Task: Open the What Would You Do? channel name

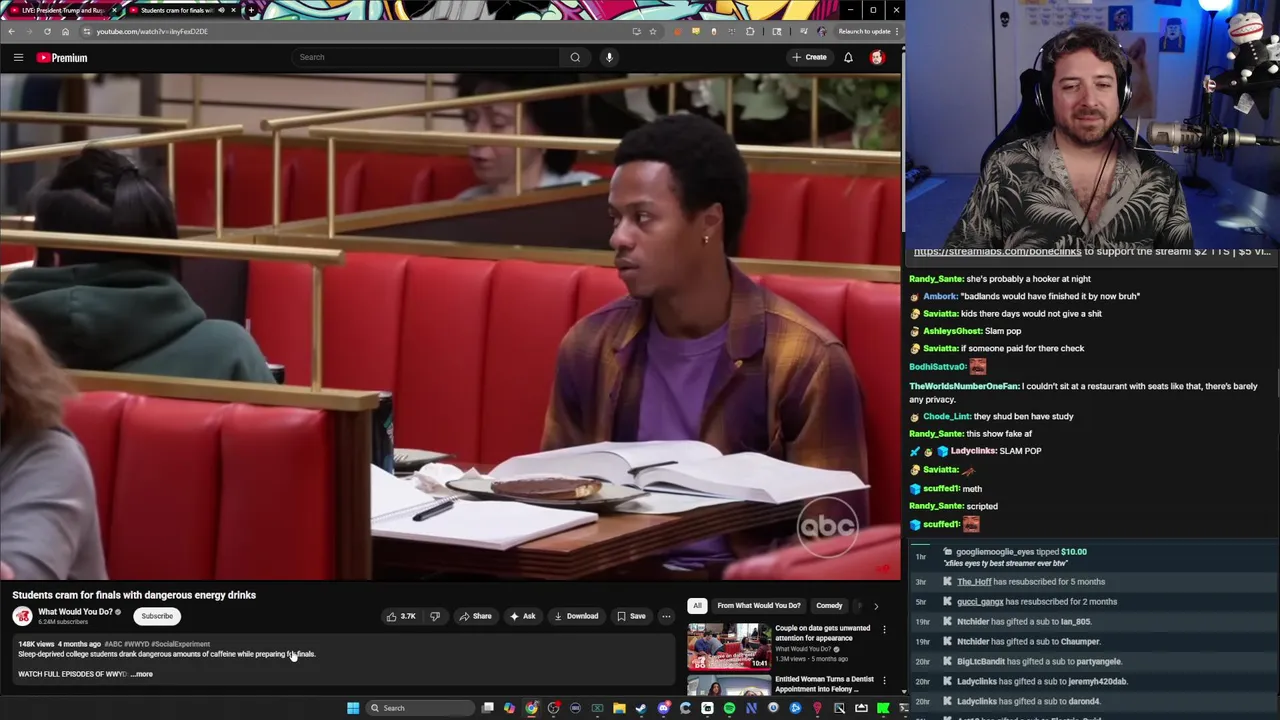Action: (75, 612)
